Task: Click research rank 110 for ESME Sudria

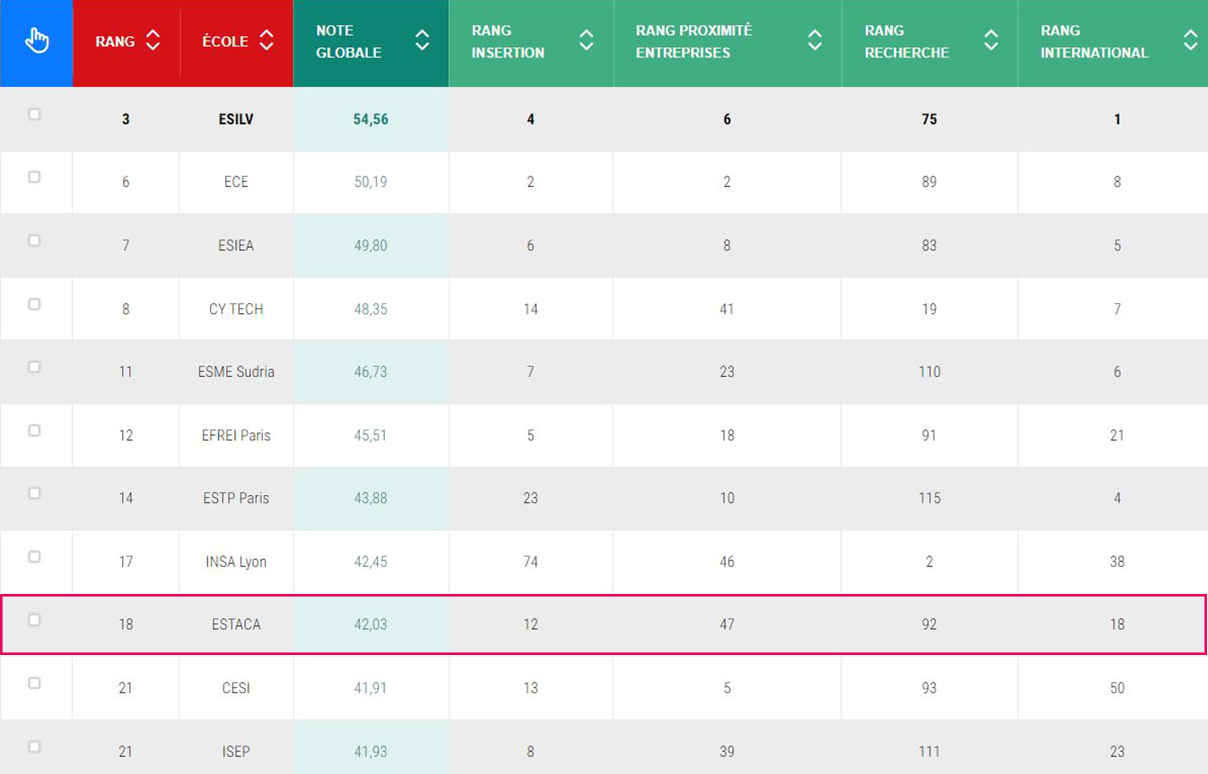Action: click(x=930, y=372)
